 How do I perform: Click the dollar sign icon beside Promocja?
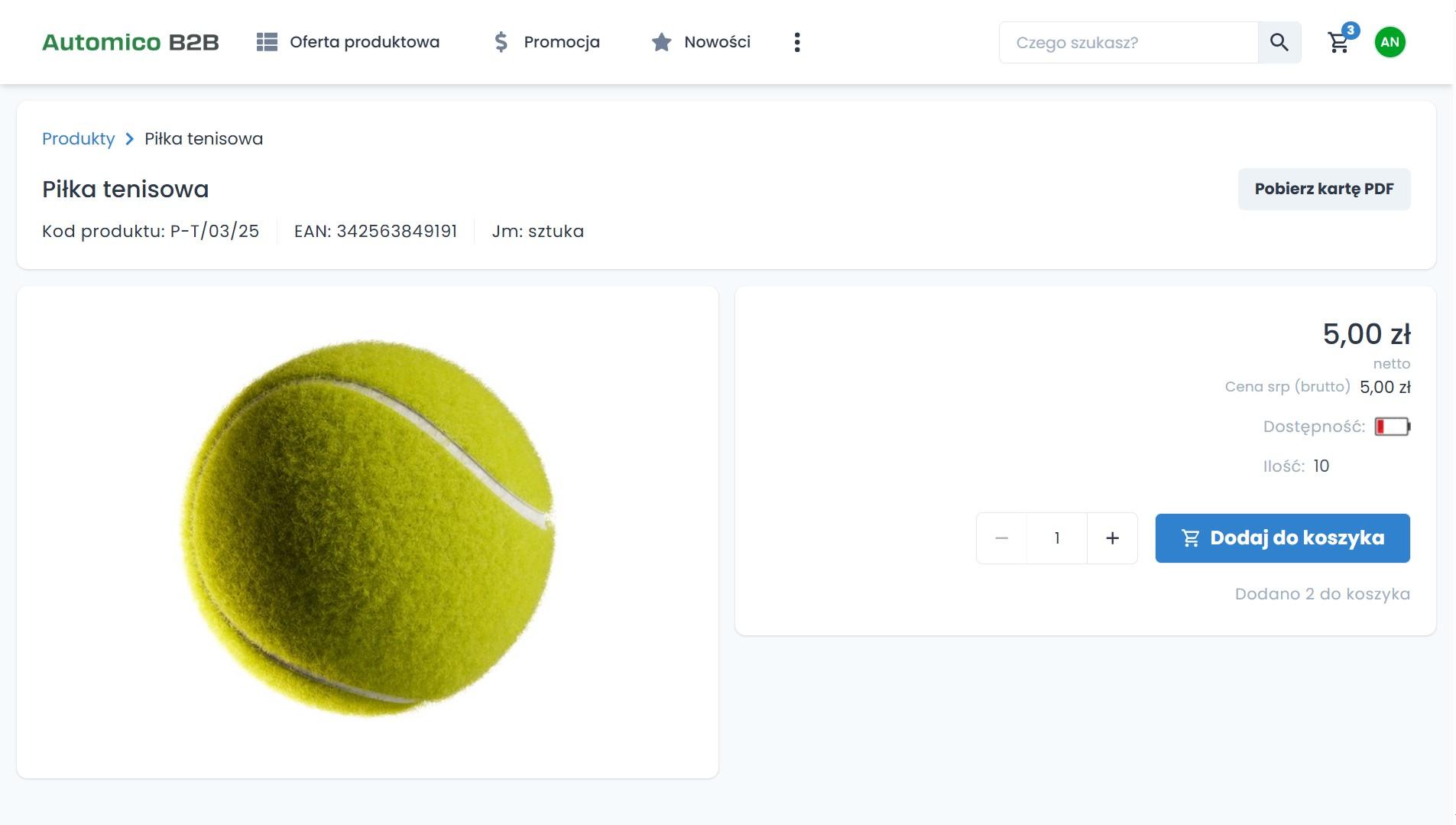[501, 42]
